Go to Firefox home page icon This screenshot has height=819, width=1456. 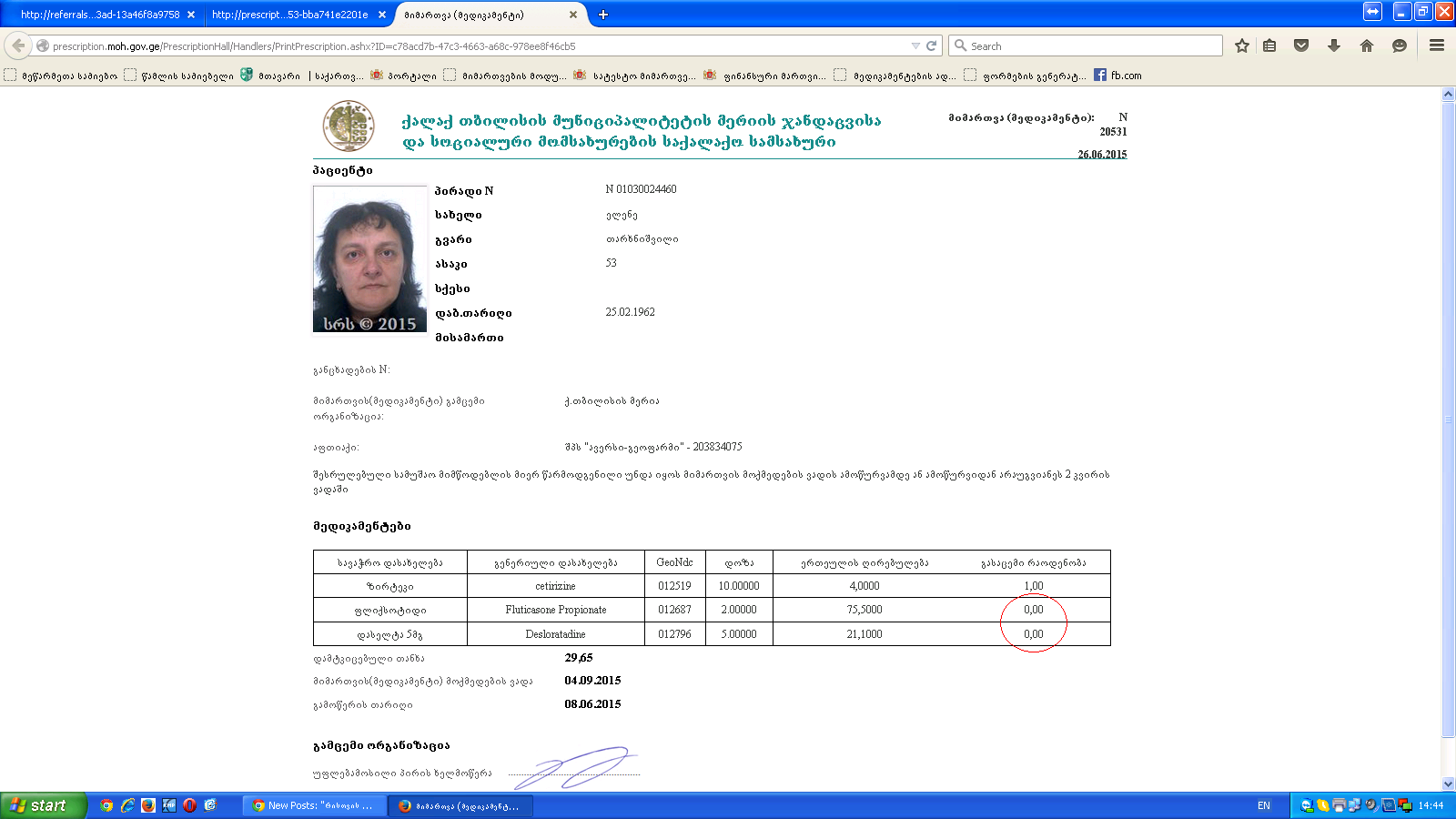pos(1367,45)
